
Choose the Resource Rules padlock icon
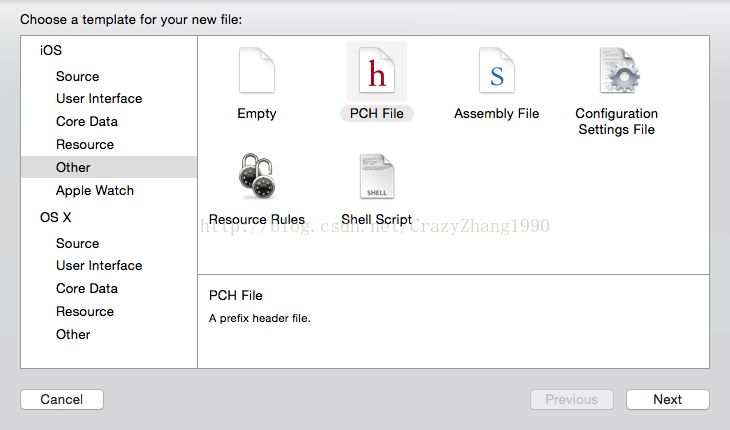(257, 176)
